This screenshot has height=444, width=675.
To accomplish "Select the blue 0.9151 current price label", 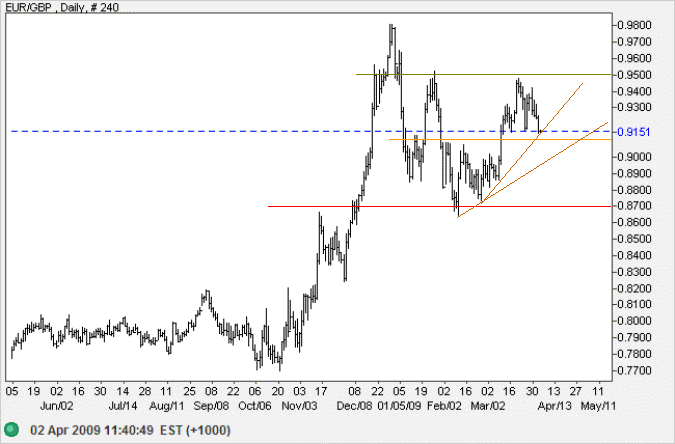I will (634, 132).
